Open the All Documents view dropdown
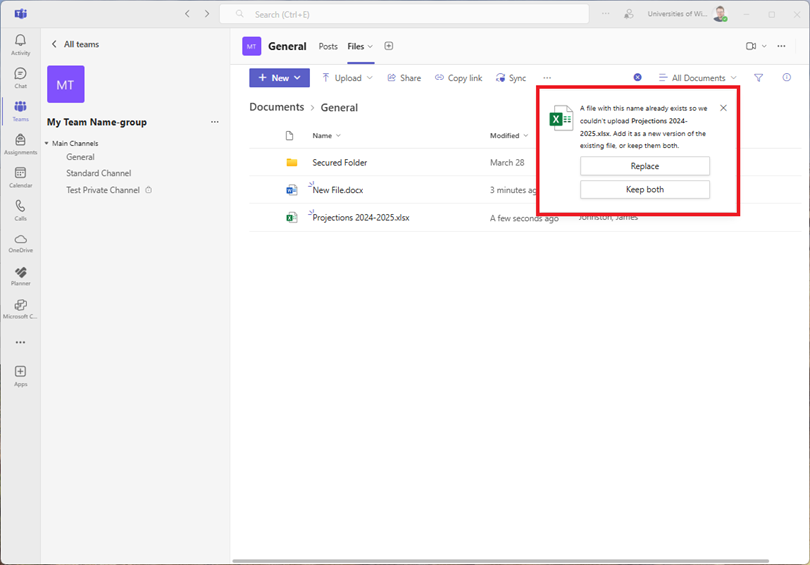Screen dimensions: 810x565 [698, 78]
